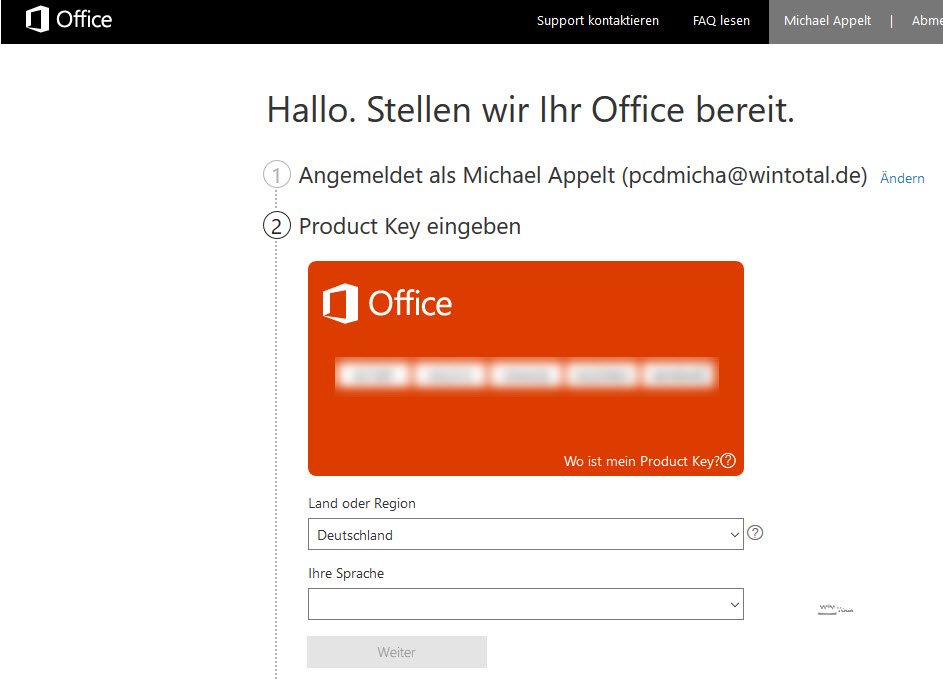The height and width of the screenshot is (681, 943).
Task: Focus the second Product Key segment field
Action: point(450,375)
